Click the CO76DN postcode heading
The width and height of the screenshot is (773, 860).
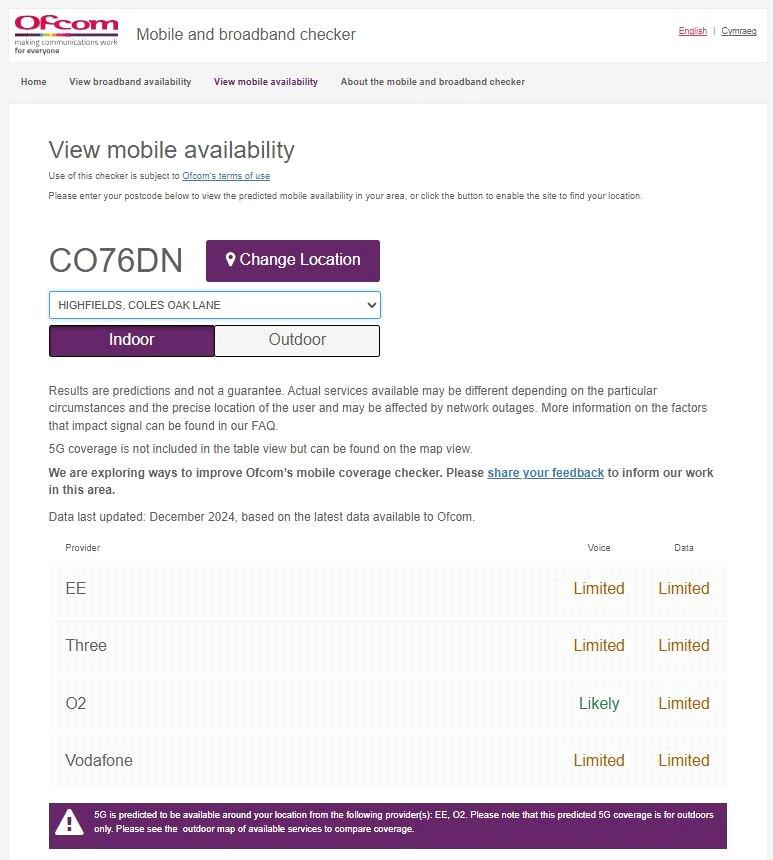116,261
